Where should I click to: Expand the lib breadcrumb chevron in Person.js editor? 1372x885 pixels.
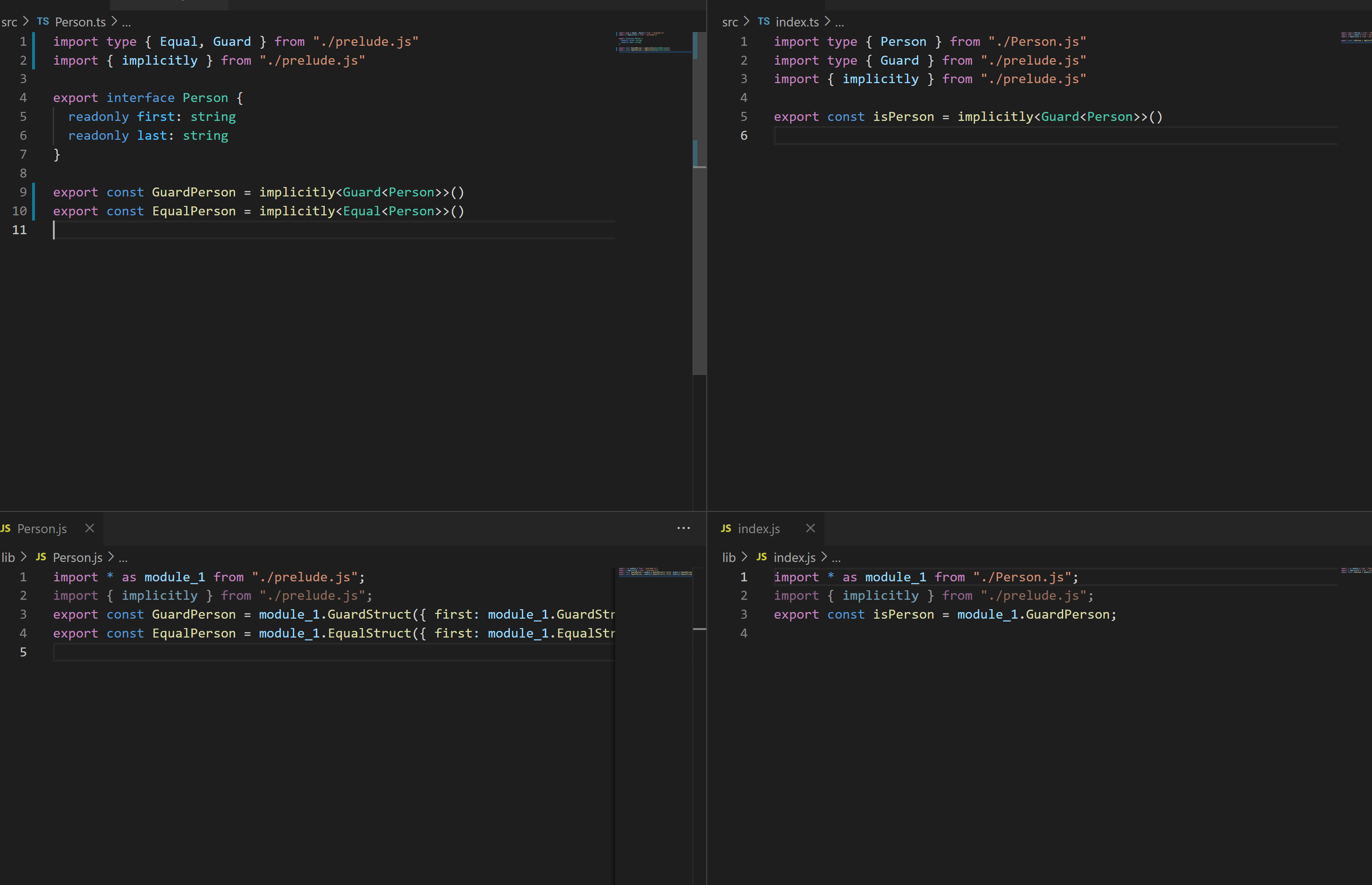coord(23,557)
